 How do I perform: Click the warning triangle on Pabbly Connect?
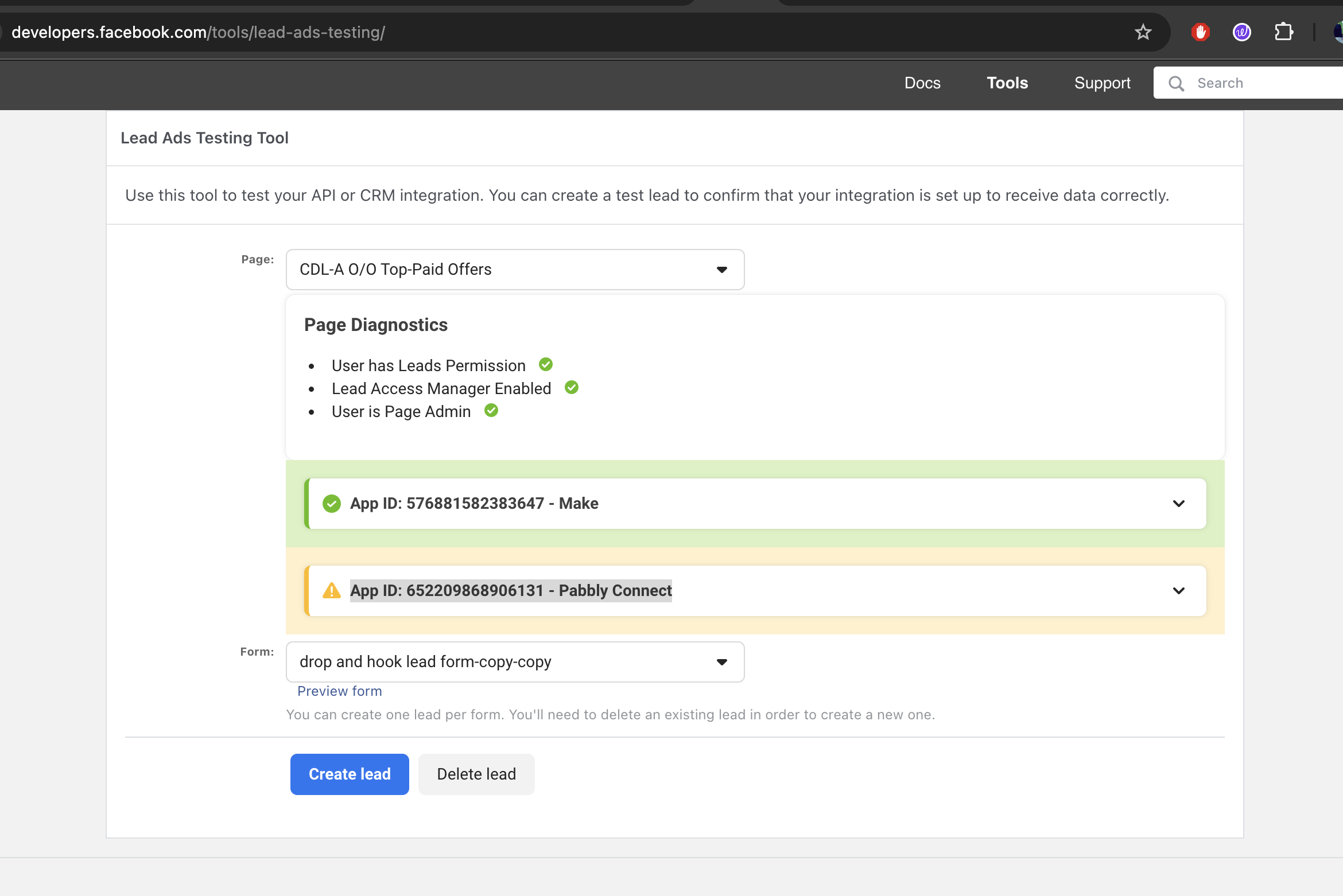coord(332,591)
